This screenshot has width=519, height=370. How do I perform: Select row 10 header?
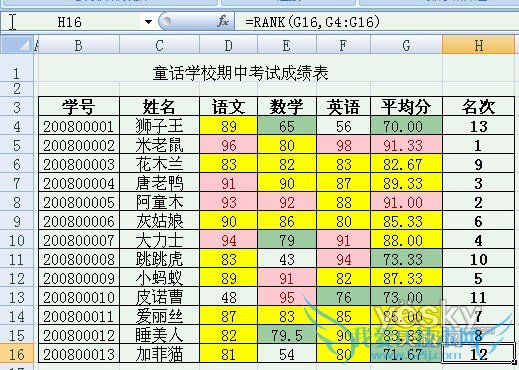click(17, 240)
